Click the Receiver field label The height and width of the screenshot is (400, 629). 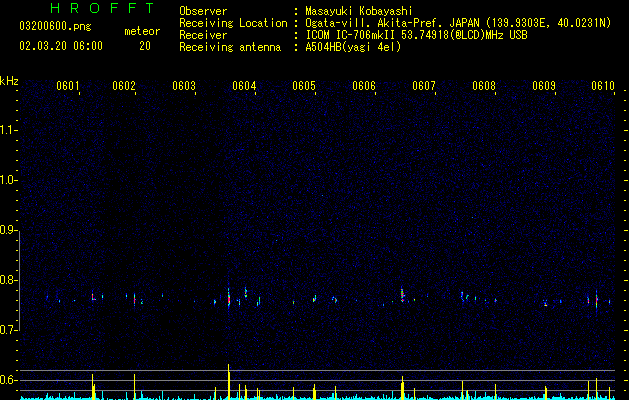coord(203,35)
